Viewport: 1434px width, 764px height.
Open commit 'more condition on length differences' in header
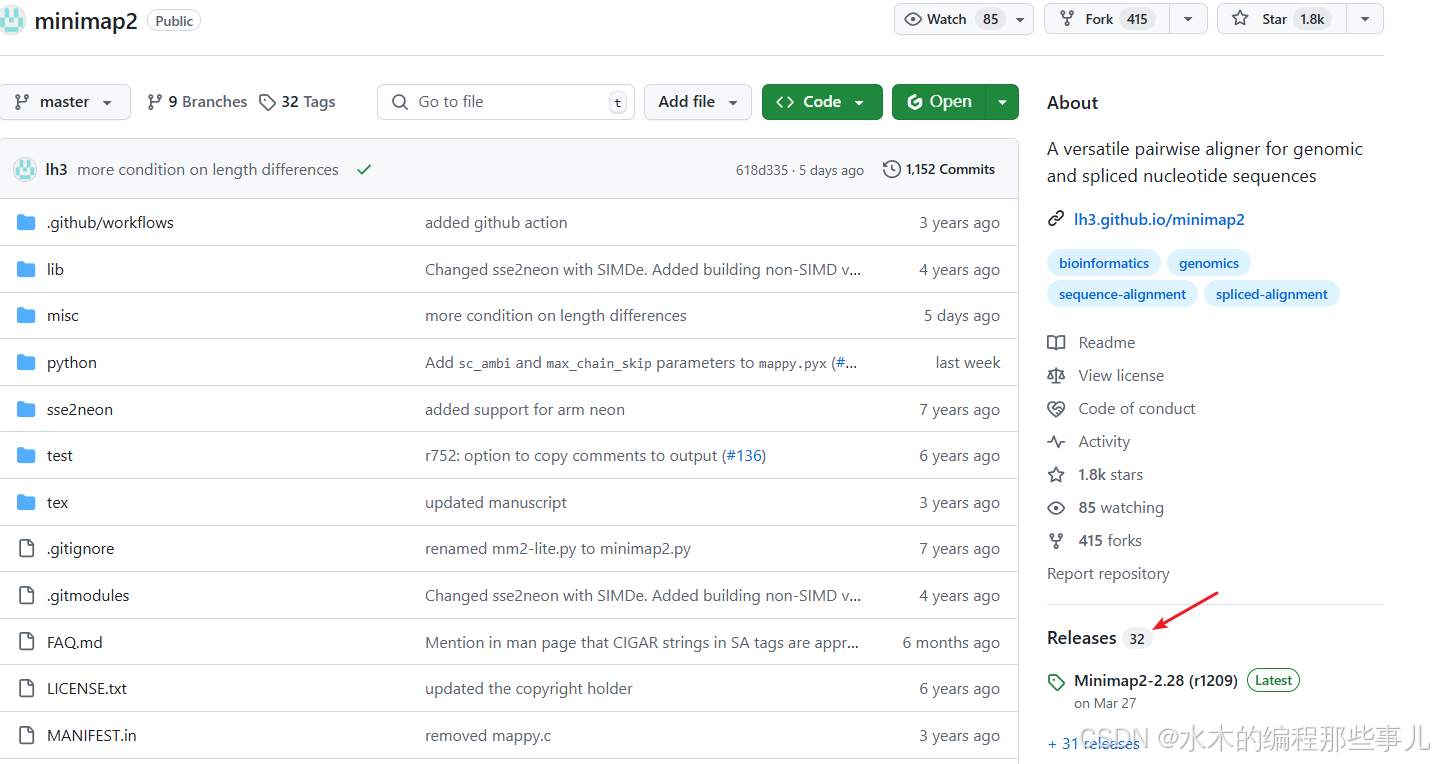click(x=208, y=170)
